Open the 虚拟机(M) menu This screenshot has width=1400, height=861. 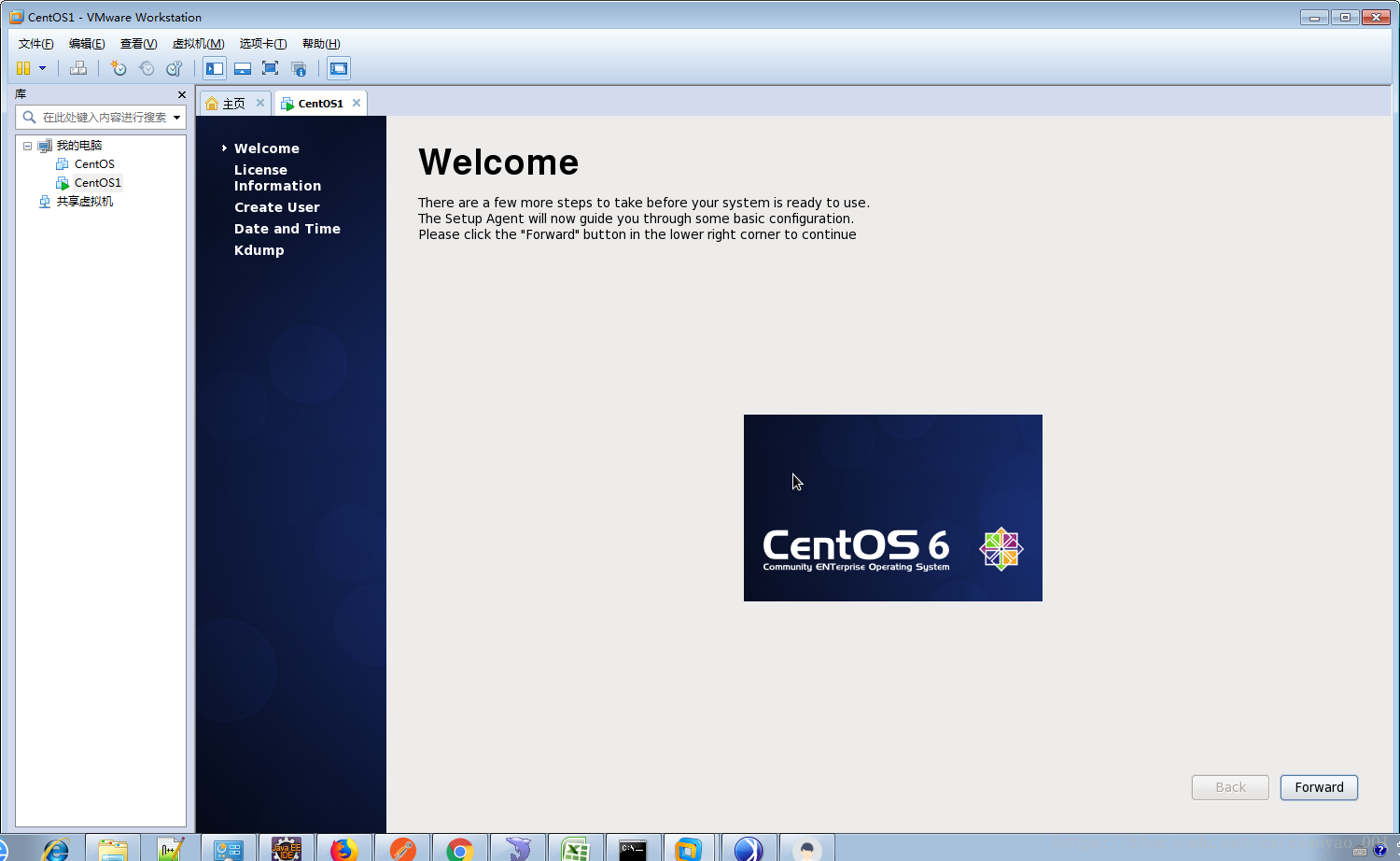point(198,44)
